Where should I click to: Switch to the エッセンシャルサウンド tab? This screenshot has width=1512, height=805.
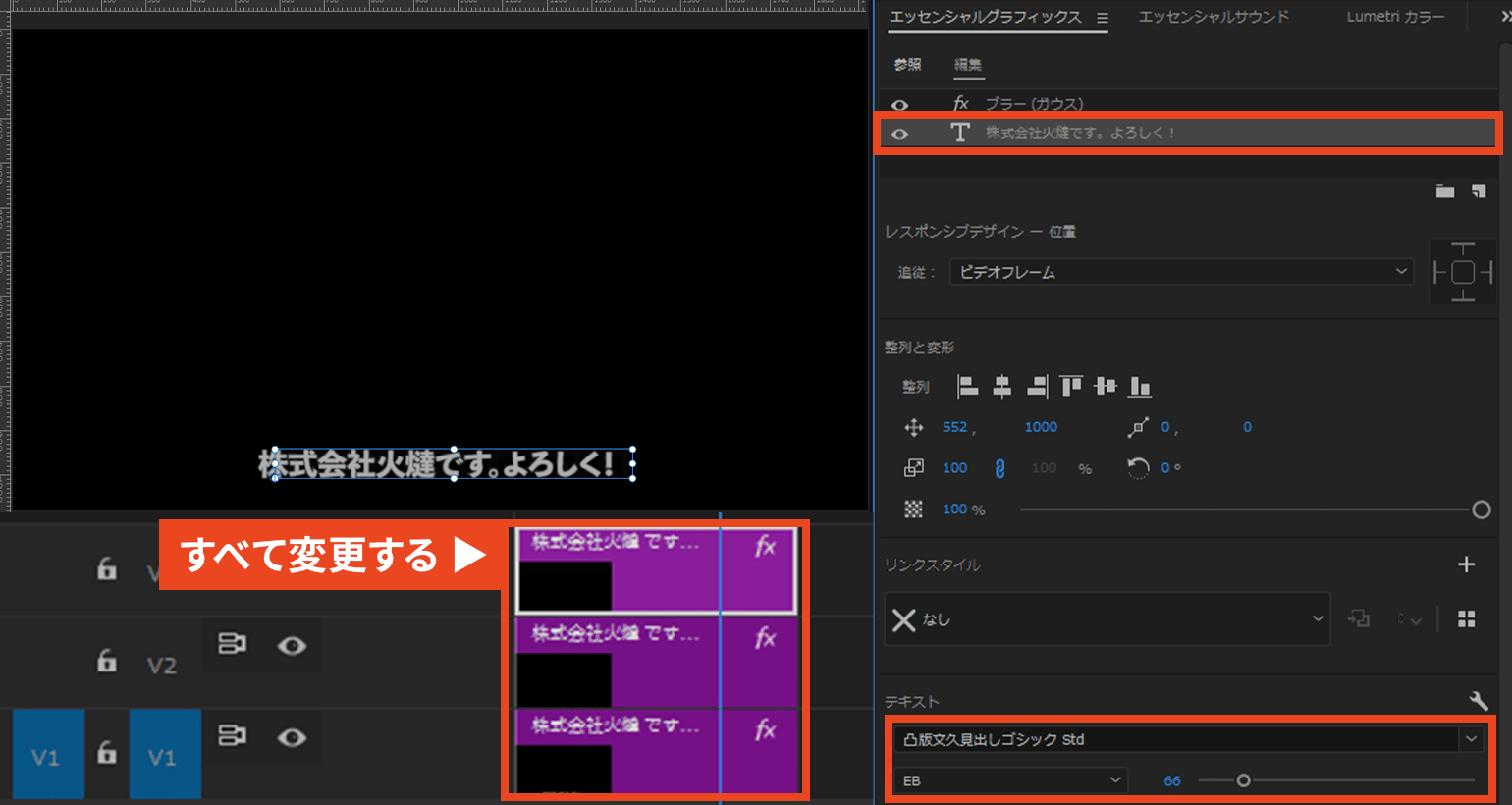pyautogui.click(x=1214, y=17)
